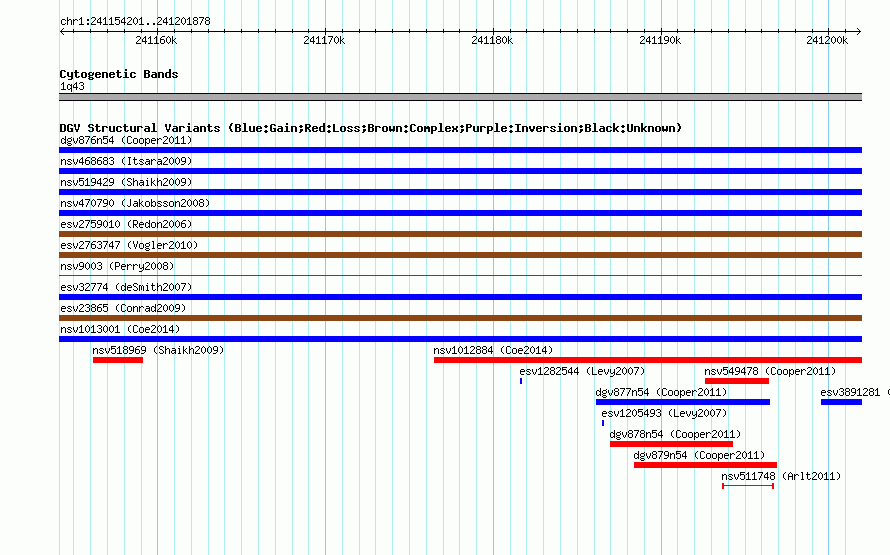890x555 pixels.
Task: Click the 241160k ruler tick label
Action: pyautogui.click(x=156, y=40)
